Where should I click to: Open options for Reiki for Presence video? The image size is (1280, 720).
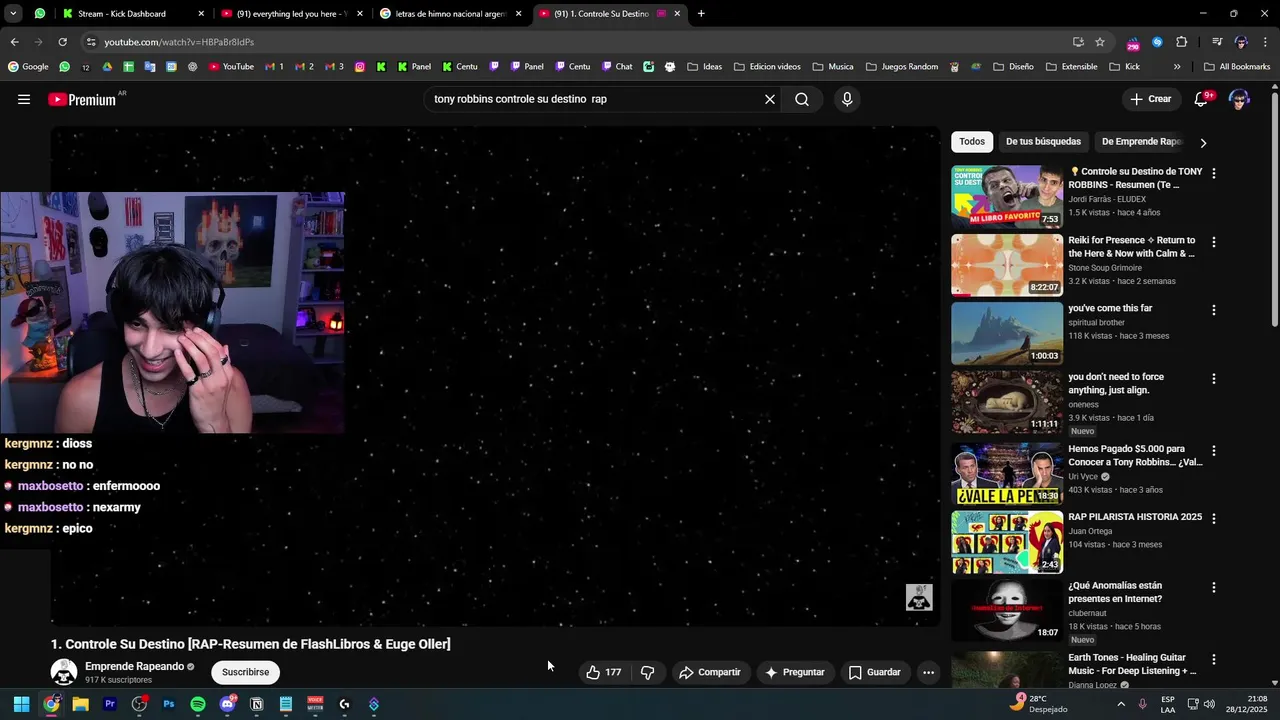click(x=1214, y=242)
